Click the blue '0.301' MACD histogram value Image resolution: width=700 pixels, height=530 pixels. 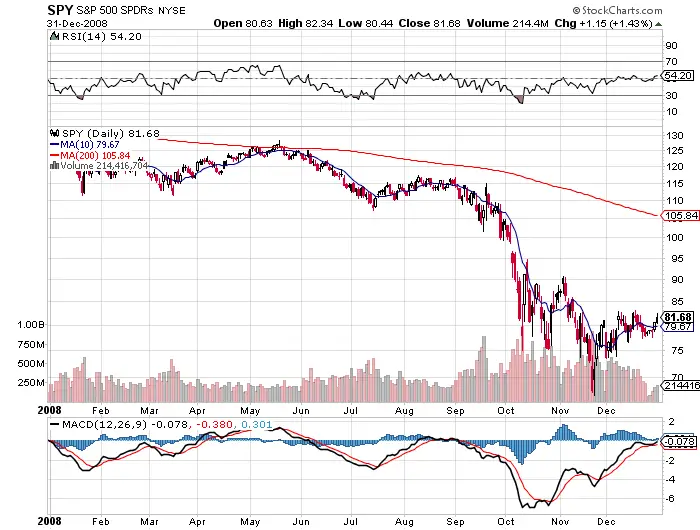pyautogui.click(x=257, y=424)
